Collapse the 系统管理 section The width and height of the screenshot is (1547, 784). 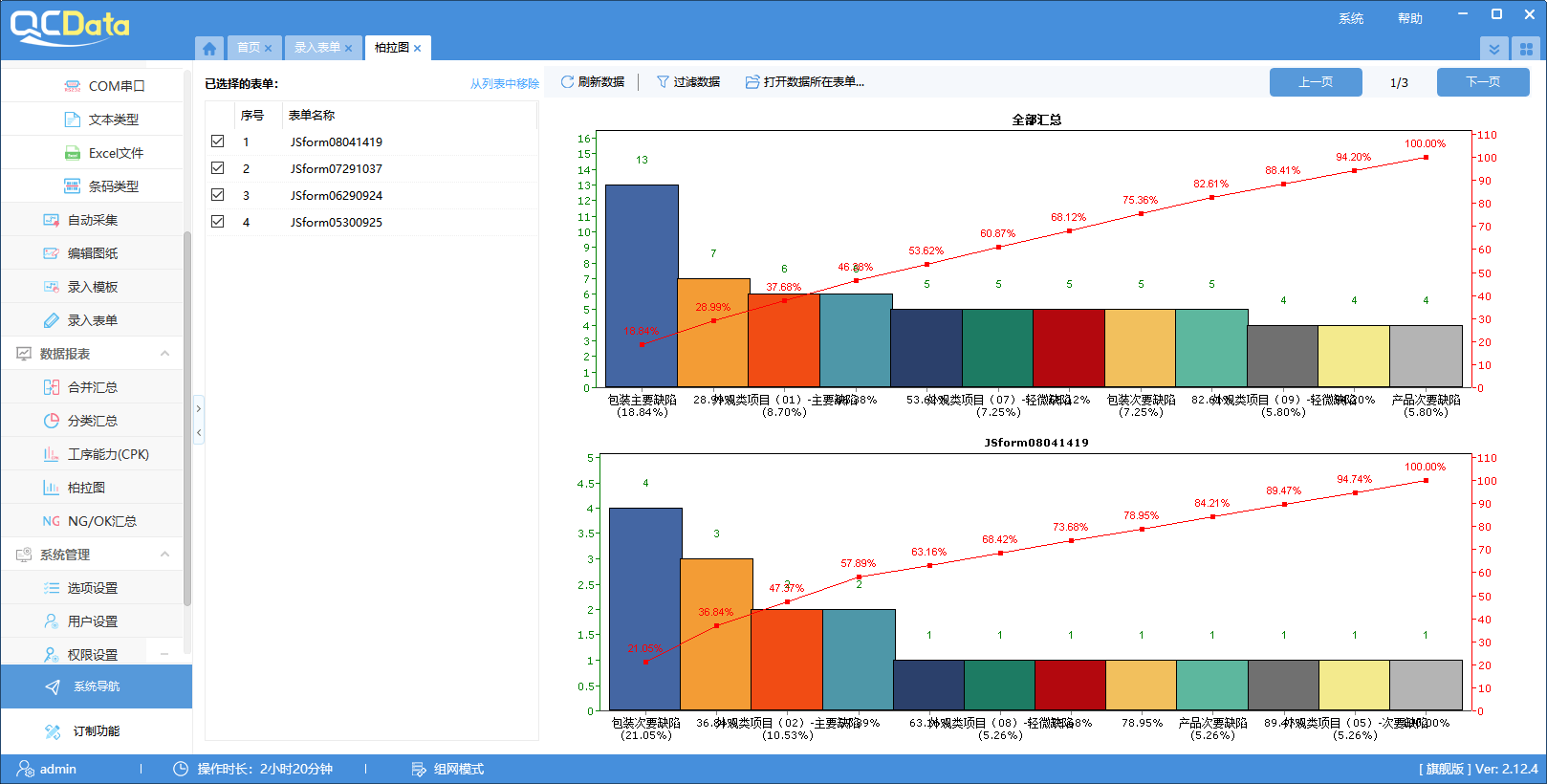pyautogui.click(x=164, y=555)
